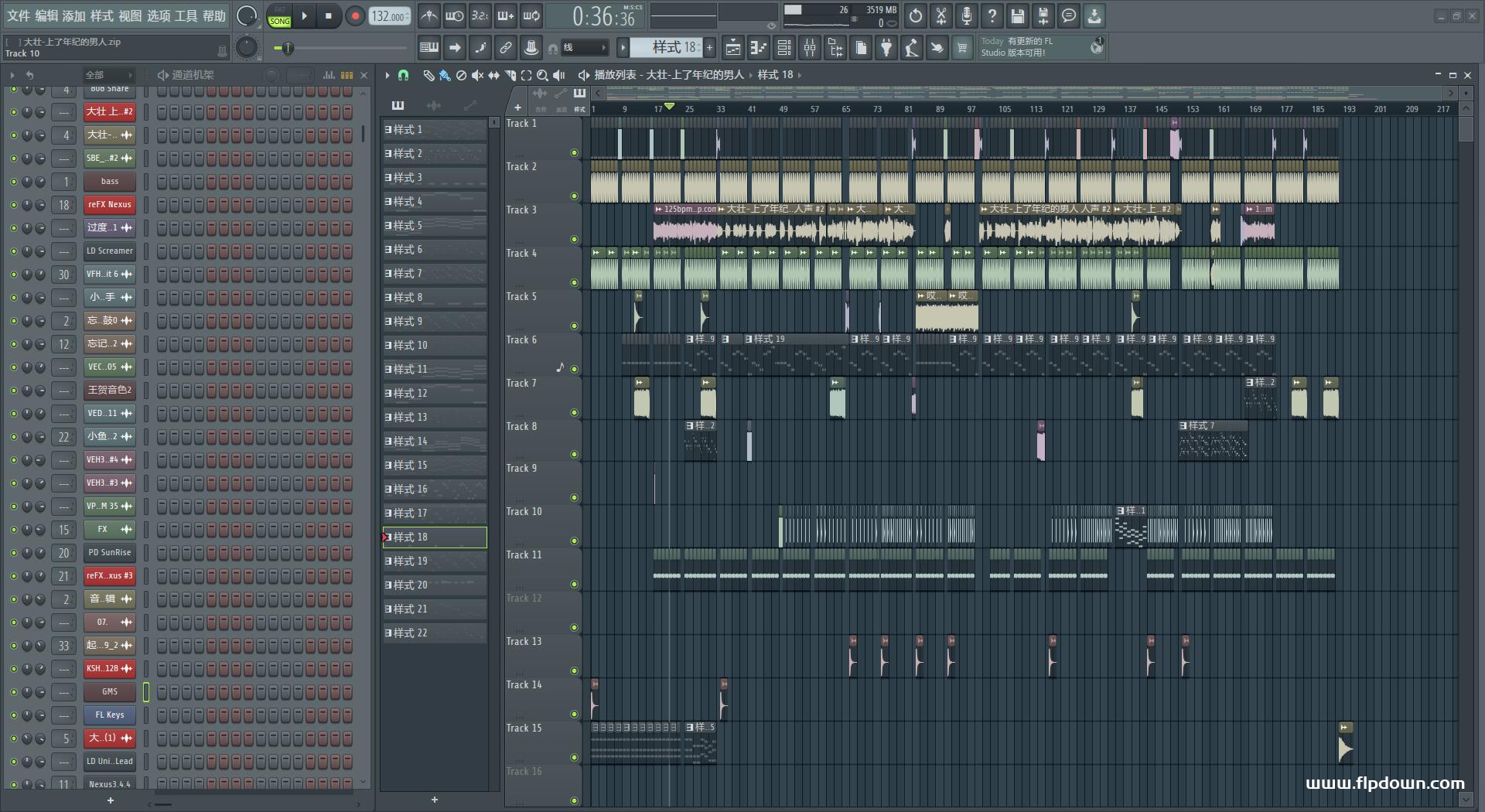Open the Browser view icon
Viewport: 1485px width, 812px height.
coord(835,48)
